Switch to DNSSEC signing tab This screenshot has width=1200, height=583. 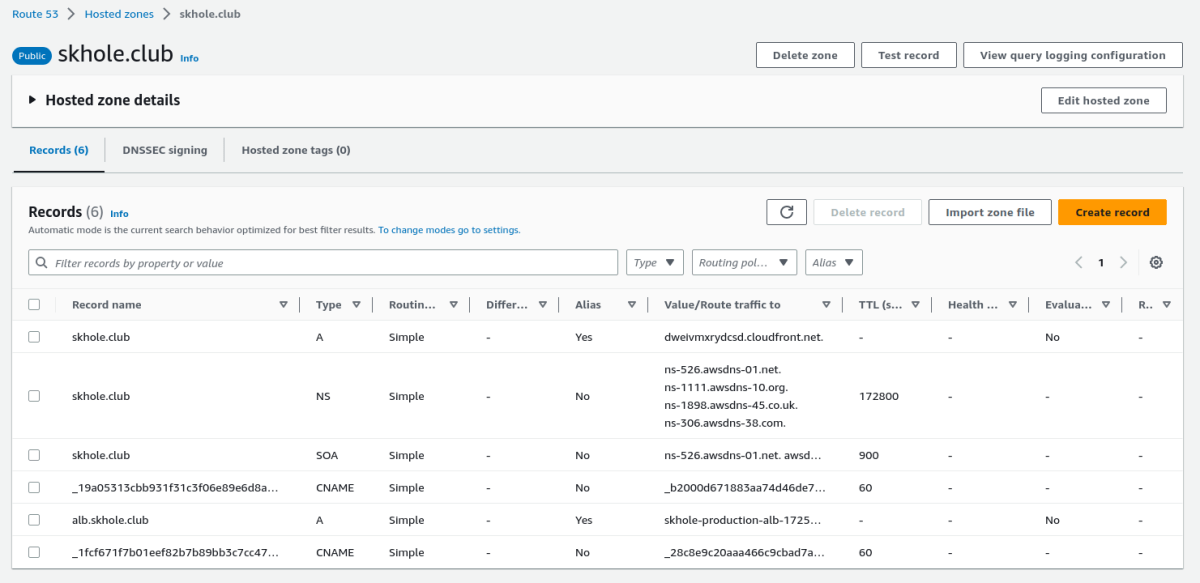coord(165,150)
